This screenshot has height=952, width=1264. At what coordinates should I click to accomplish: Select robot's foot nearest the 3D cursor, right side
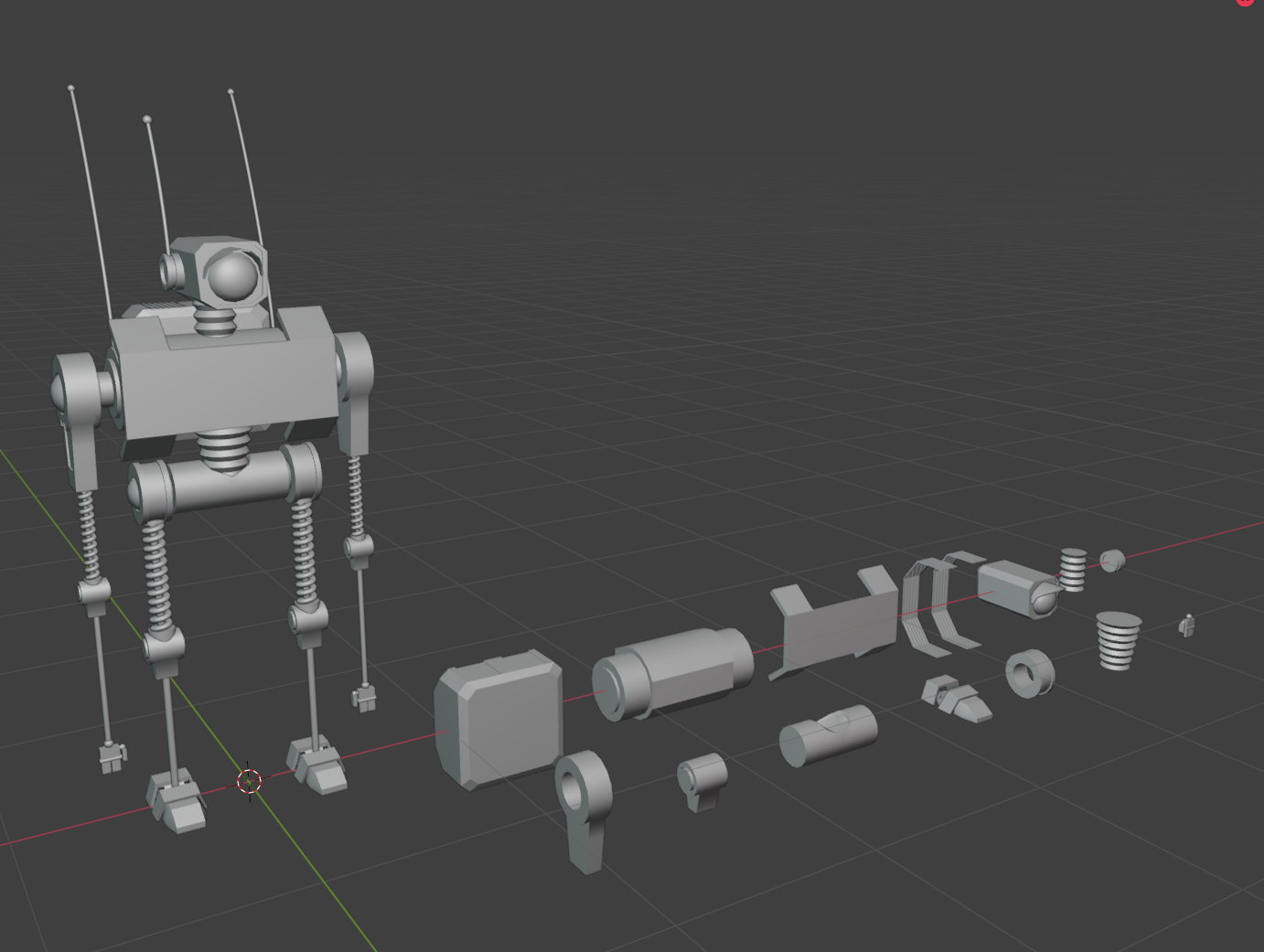316,764
